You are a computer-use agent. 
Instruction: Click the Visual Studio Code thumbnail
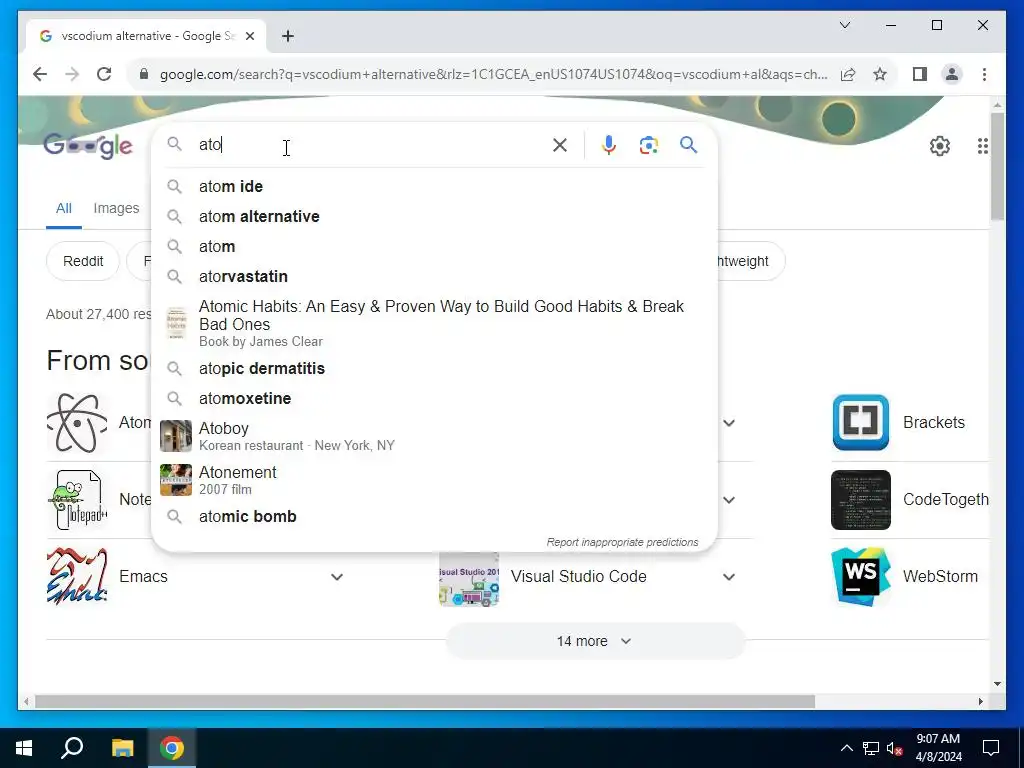(469, 579)
